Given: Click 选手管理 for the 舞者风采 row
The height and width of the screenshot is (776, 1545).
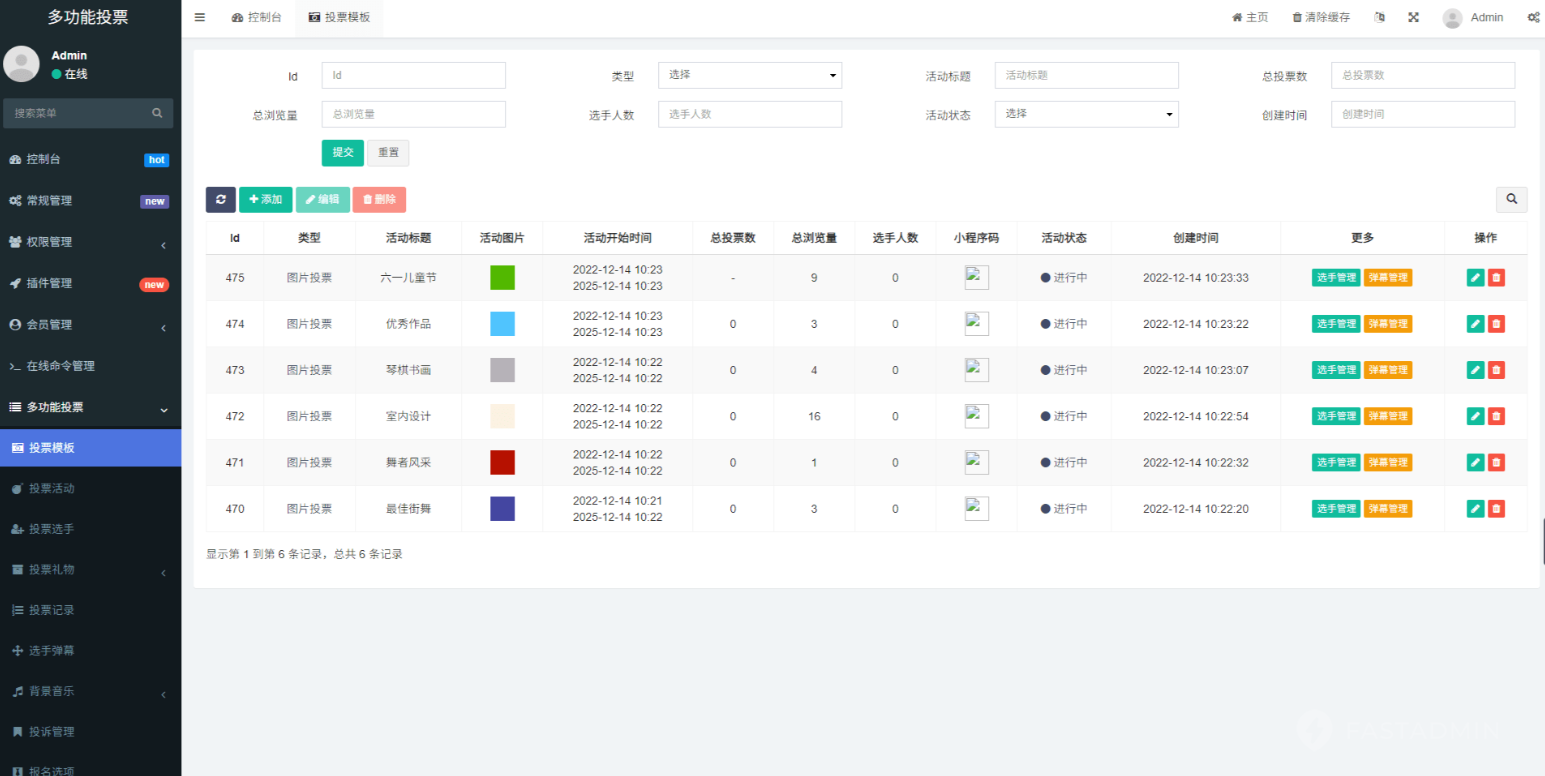Looking at the screenshot, I should (1335, 462).
